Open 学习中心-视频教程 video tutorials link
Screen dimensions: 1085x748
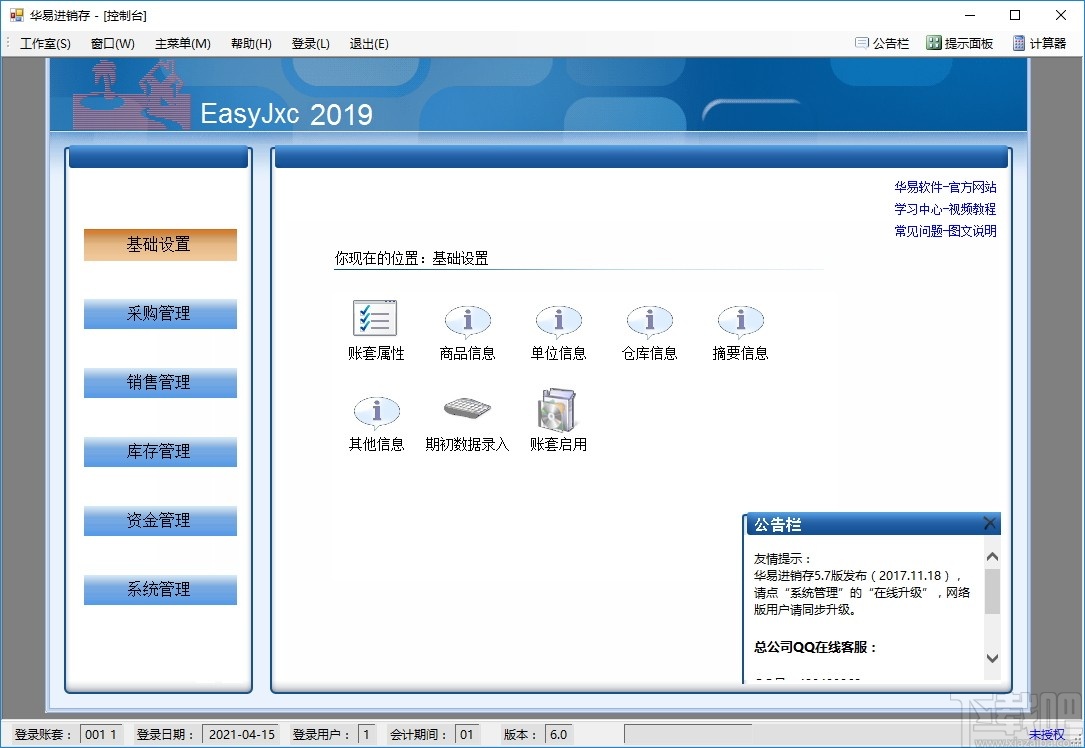(944, 209)
